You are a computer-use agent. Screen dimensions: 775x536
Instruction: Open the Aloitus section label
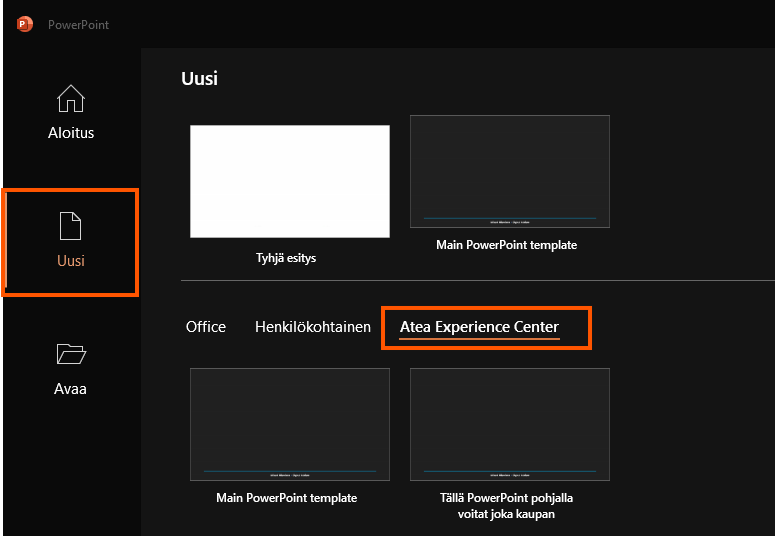click(71, 133)
